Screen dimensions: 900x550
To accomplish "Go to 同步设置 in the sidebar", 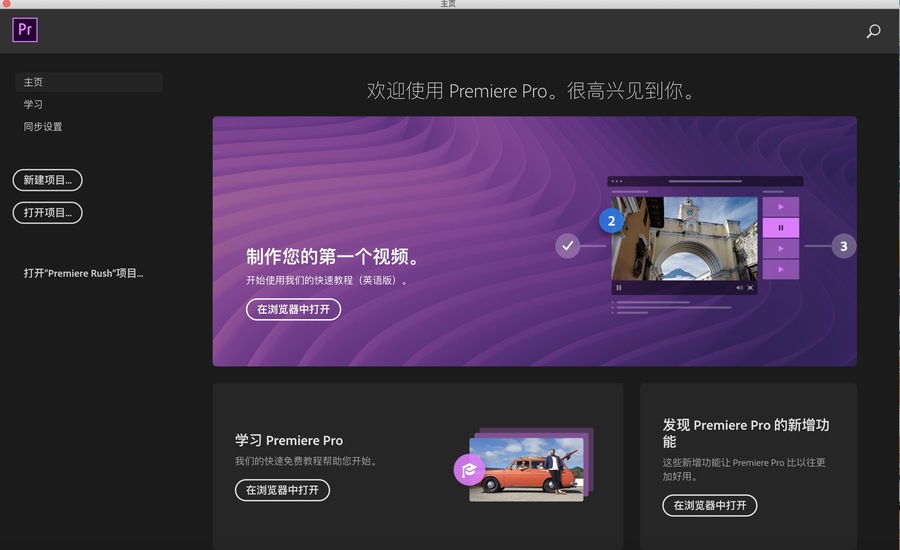I will [x=42, y=126].
